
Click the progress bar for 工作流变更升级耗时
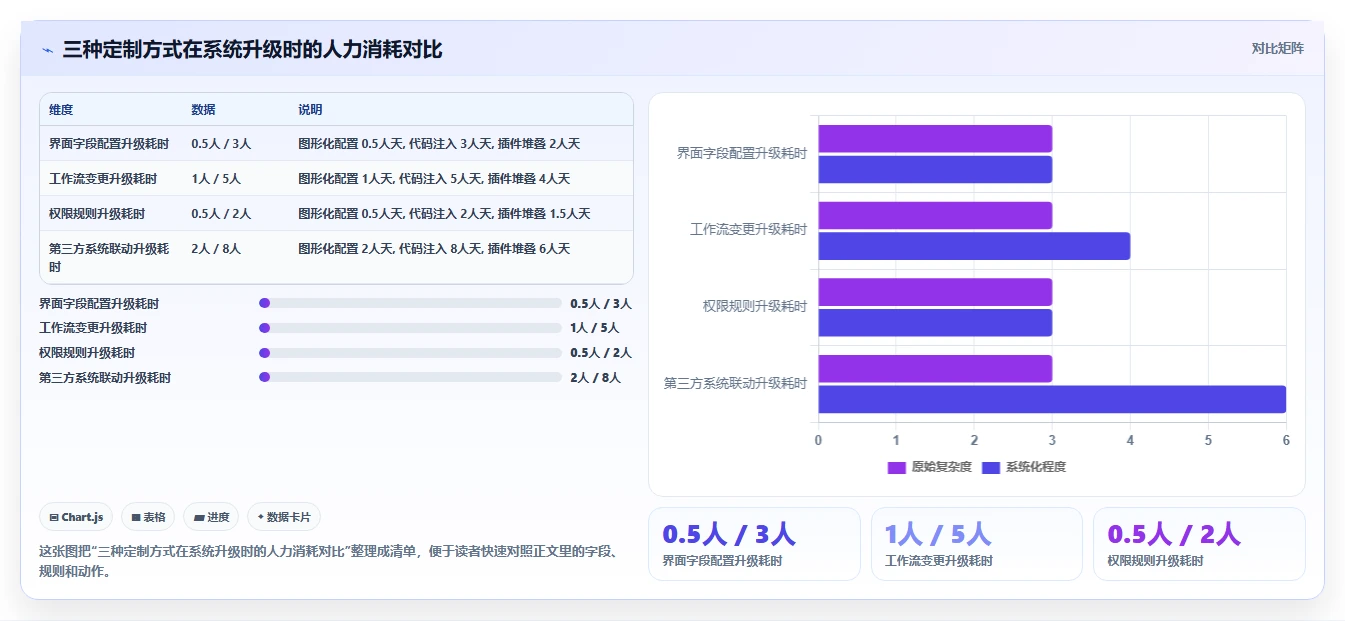tap(410, 328)
